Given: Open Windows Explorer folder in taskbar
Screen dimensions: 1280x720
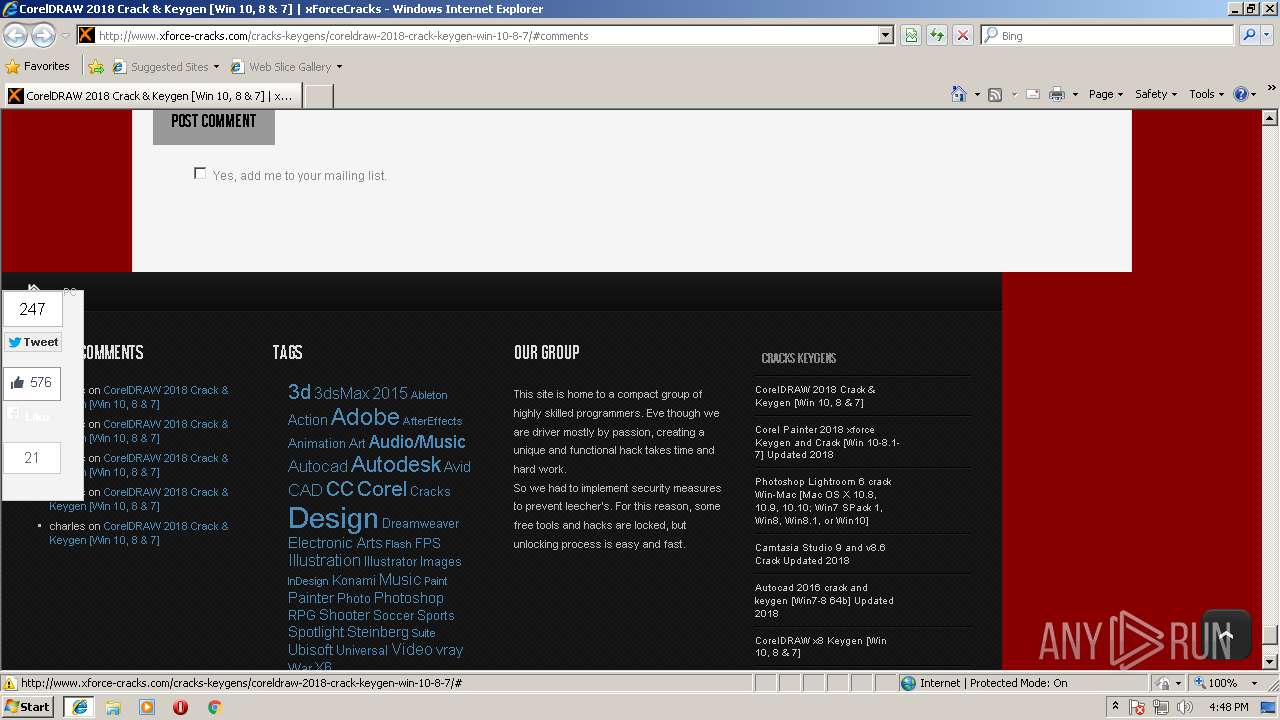Looking at the screenshot, I should tap(113, 707).
